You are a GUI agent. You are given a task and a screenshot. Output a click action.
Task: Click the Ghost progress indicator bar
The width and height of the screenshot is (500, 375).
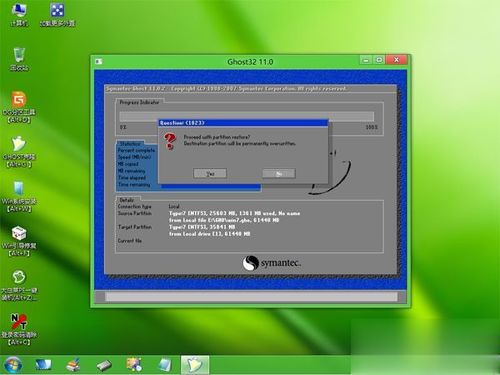pyautogui.click(x=247, y=116)
